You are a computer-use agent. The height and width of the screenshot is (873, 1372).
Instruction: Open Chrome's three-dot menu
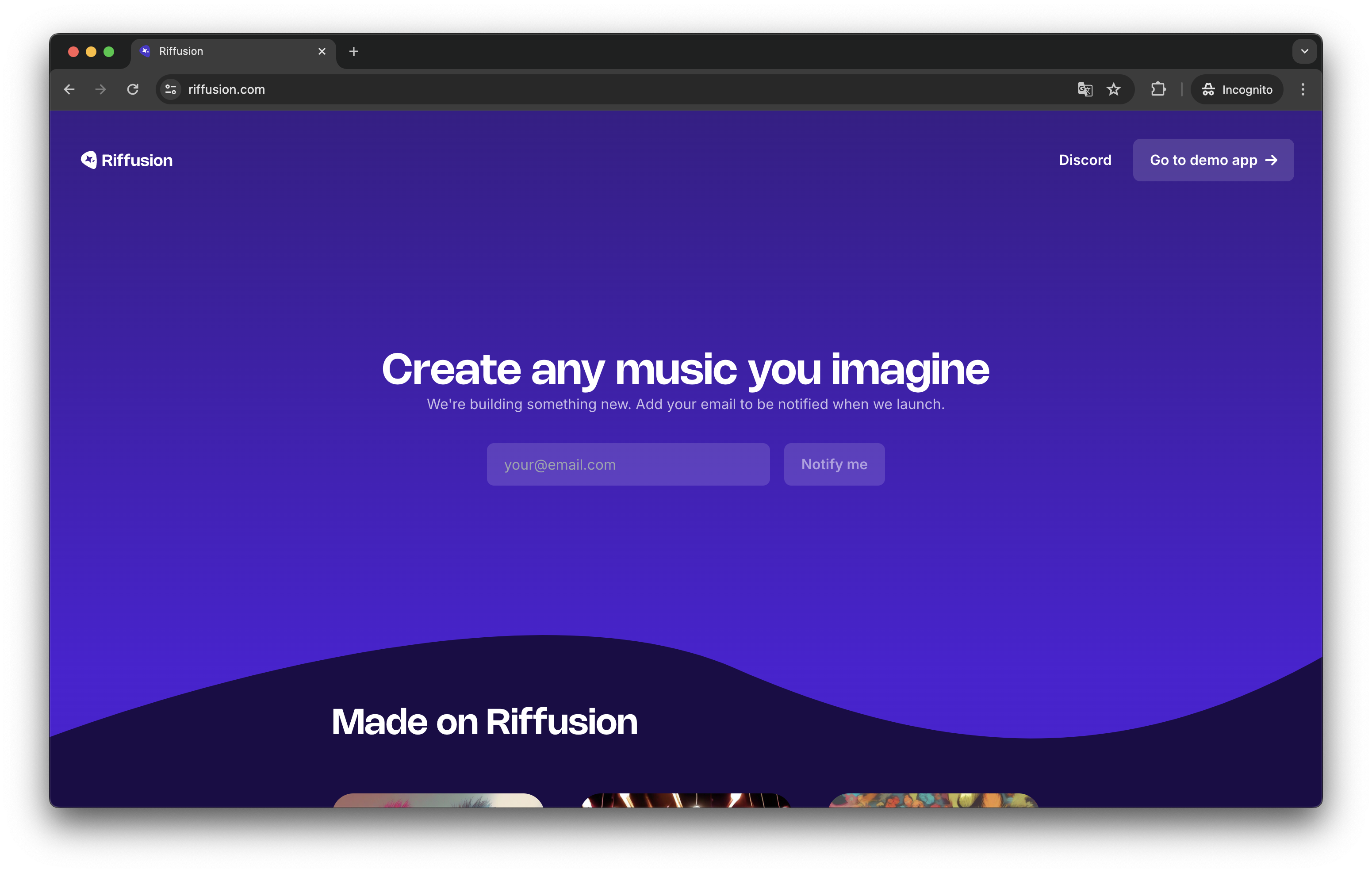click(1303, 89)
